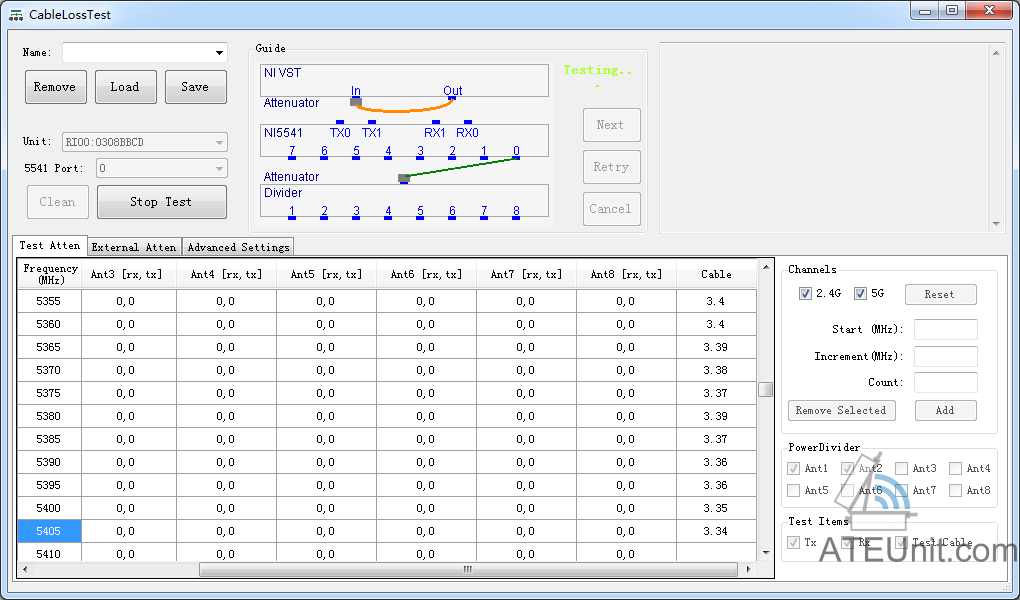
Task: Expand the Unit dropdown
Action: [219, 143]
